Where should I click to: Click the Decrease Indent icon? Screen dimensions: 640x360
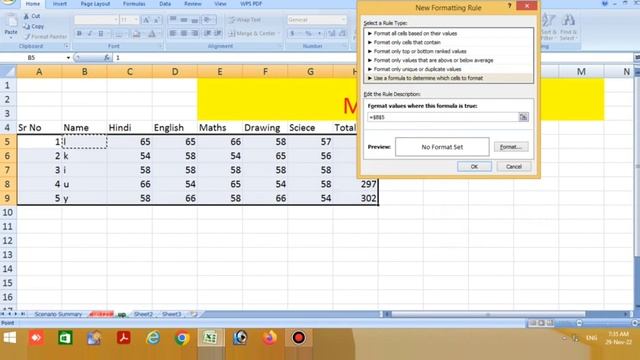tap(207, 33)
